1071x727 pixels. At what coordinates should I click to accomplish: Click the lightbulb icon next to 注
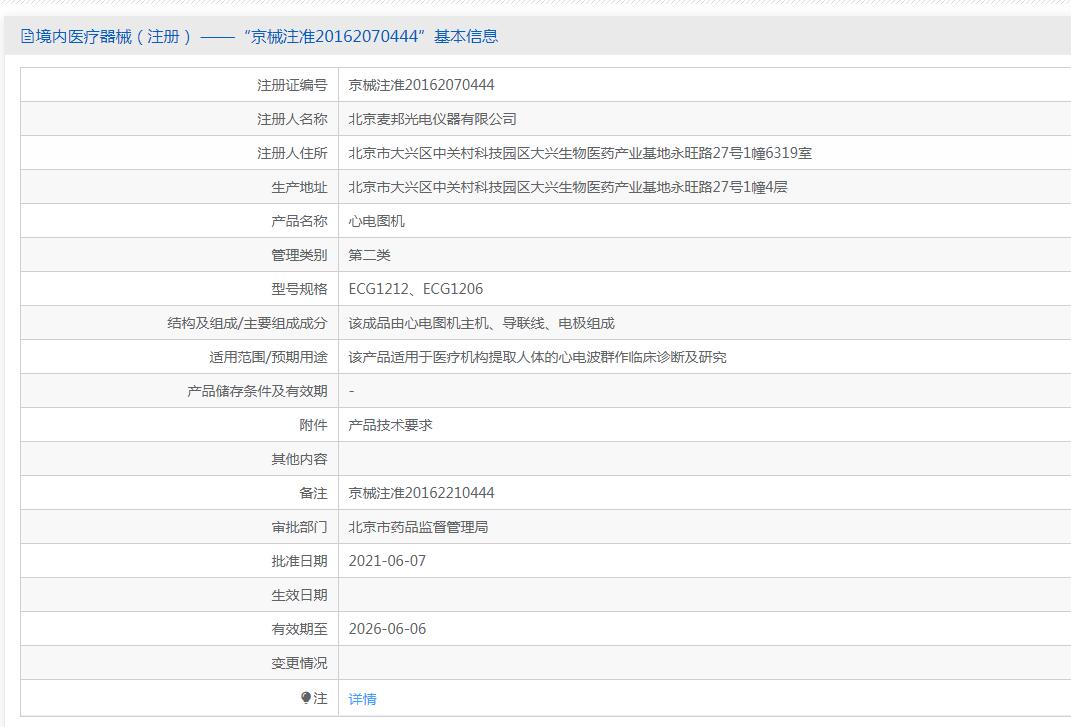point(306,698)
